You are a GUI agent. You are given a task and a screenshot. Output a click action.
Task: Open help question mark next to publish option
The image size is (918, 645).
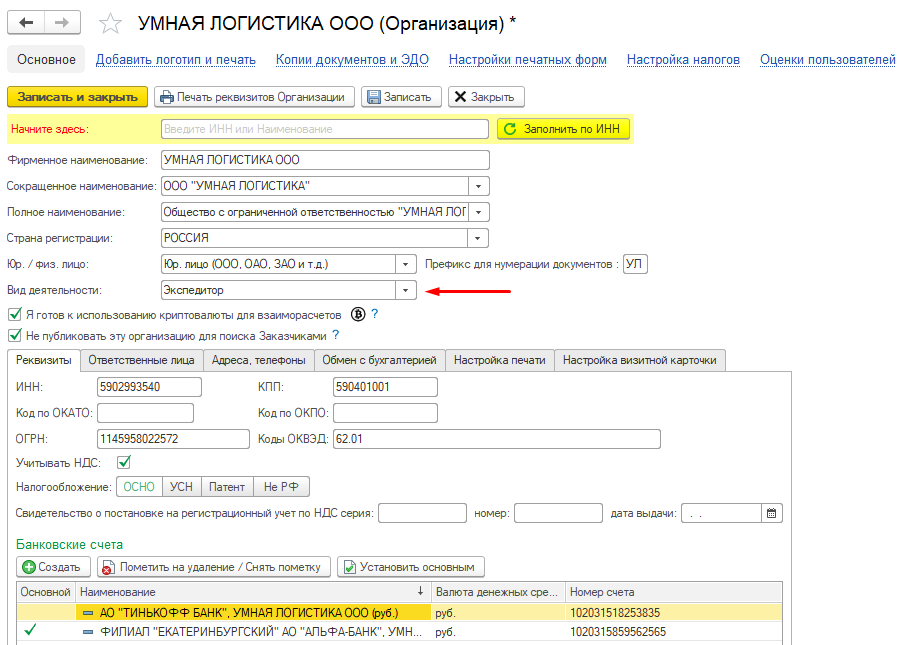335,335
